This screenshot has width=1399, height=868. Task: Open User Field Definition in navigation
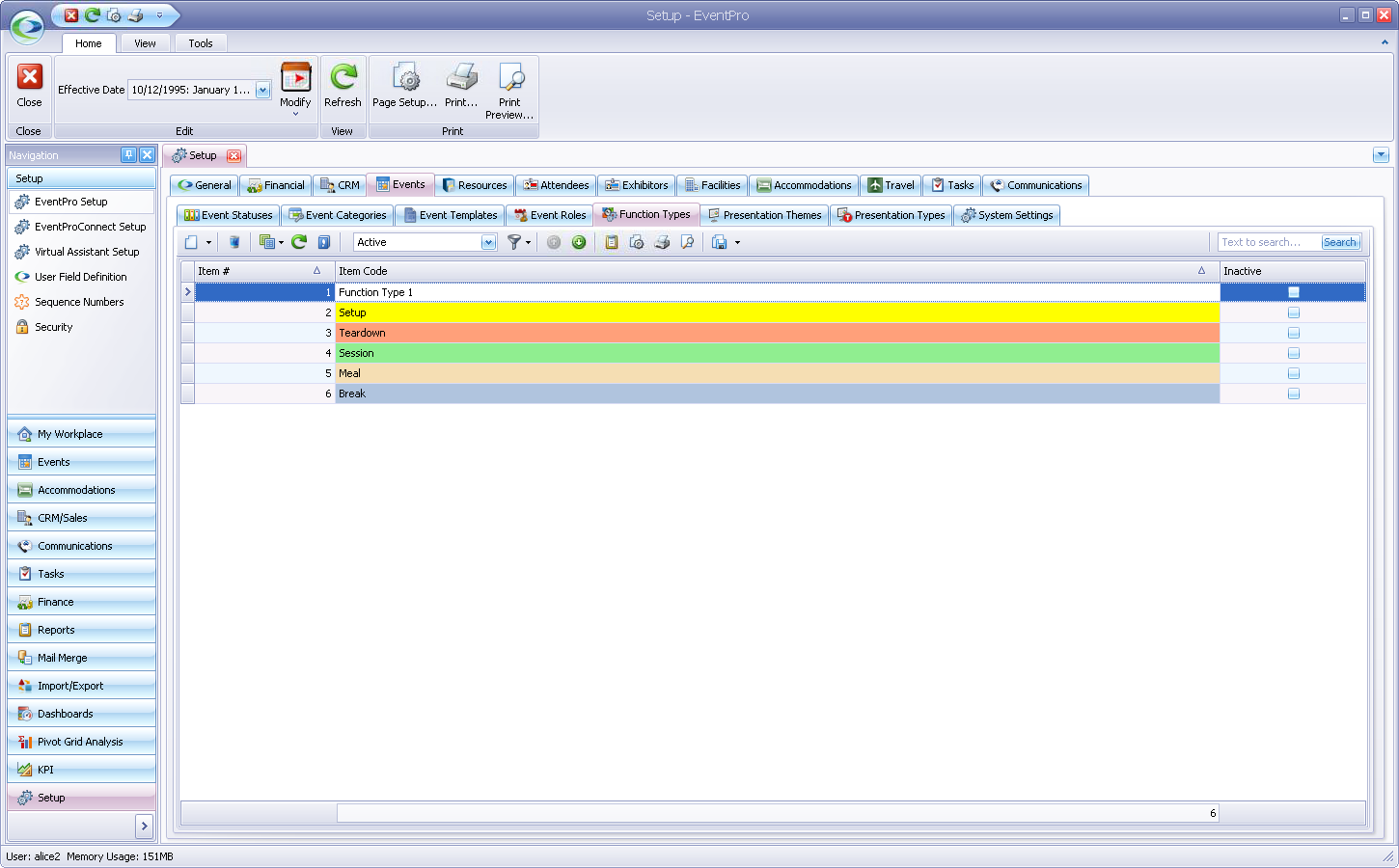(81, 277)
